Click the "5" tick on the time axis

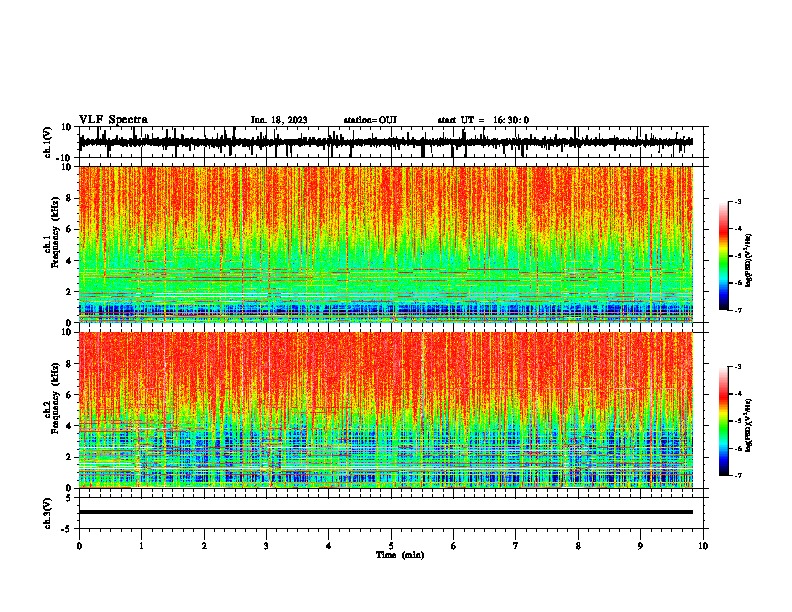pyautogui.click(x=391, y=546)
